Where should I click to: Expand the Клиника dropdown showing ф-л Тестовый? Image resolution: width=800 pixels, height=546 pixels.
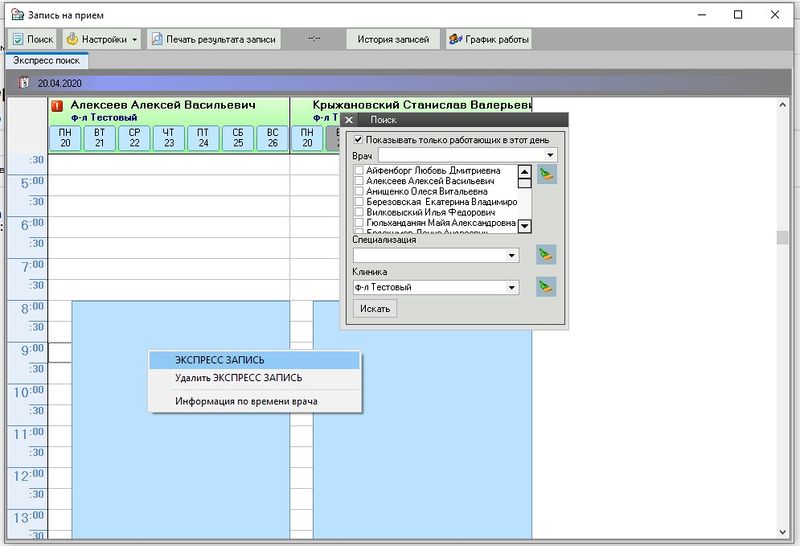click(513, 288)
